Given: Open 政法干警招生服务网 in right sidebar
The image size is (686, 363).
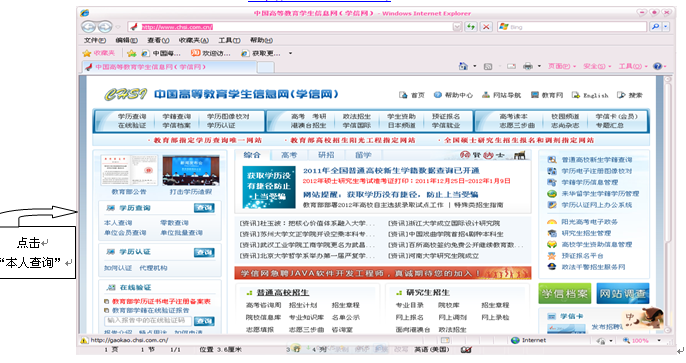Looking at the screenshot, I should click(593, 267).
